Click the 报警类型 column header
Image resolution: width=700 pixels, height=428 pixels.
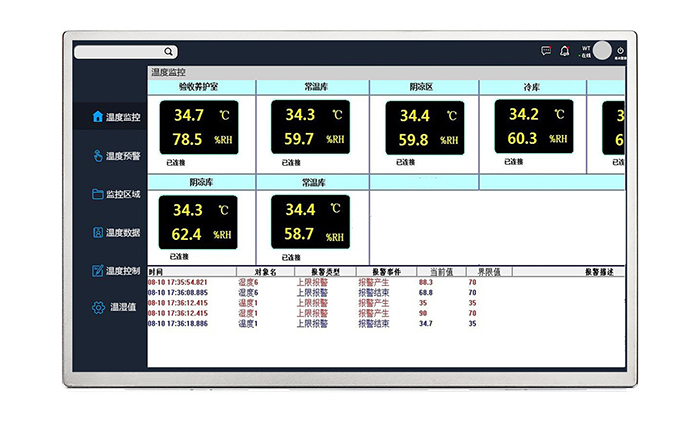click(x=325, y=272)
